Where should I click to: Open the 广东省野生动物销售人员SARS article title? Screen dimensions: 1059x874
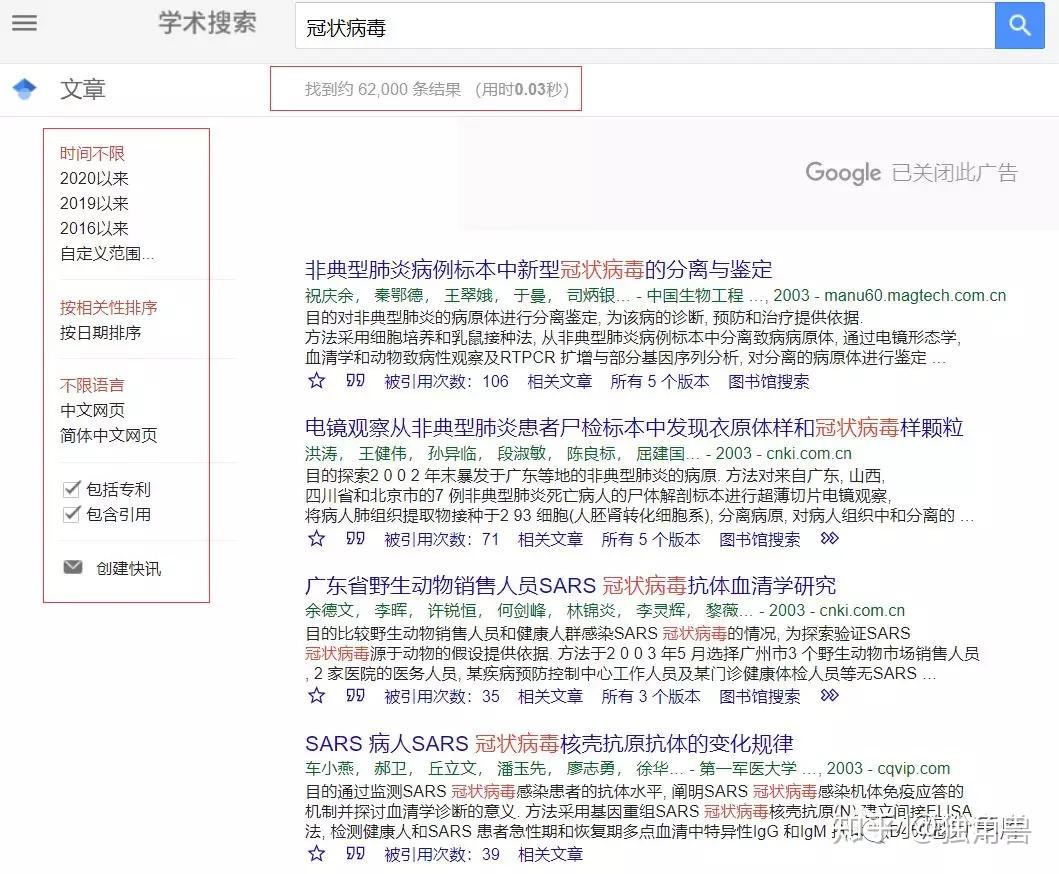(570, 585)
